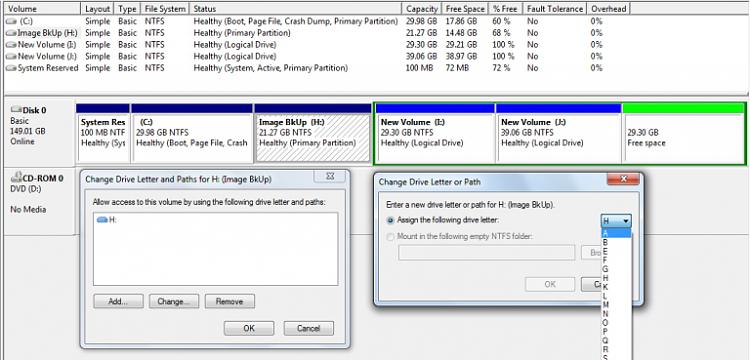Click the New Volume (J:) row icon
Image resolution: width=750 pixels, height=360 pixels.
(11, 56)
